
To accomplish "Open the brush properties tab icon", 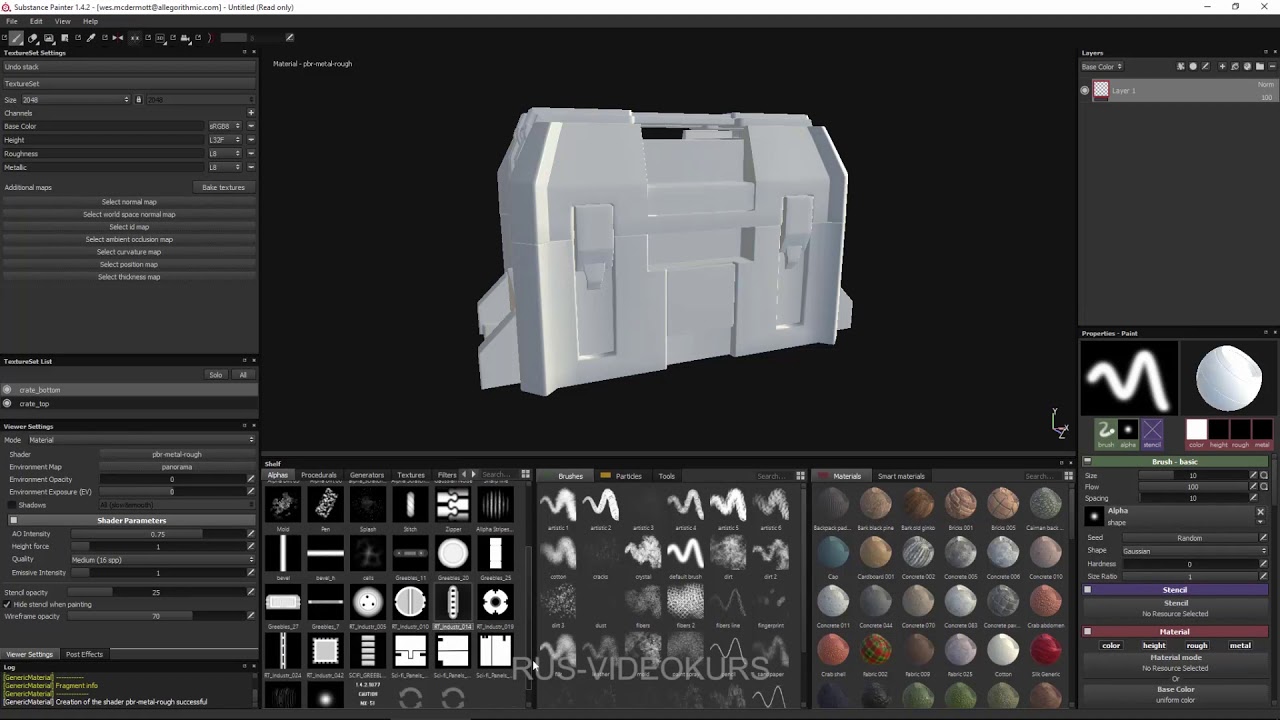I will pos(1106,434).
